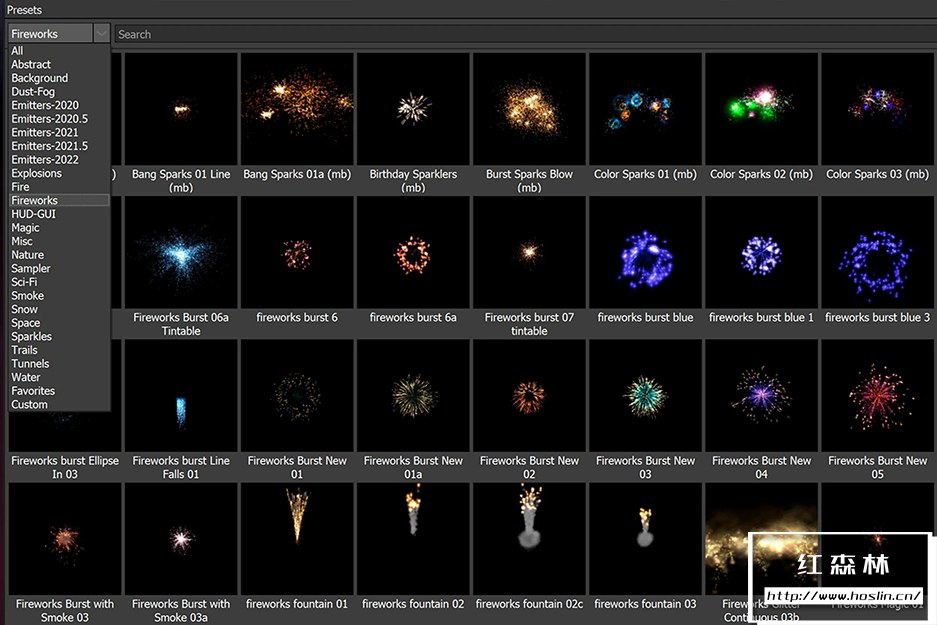Open the Fireworks category dropdown arrow
Screen dimensions: 937x625
pyautogui.click(x=102, y=33)
